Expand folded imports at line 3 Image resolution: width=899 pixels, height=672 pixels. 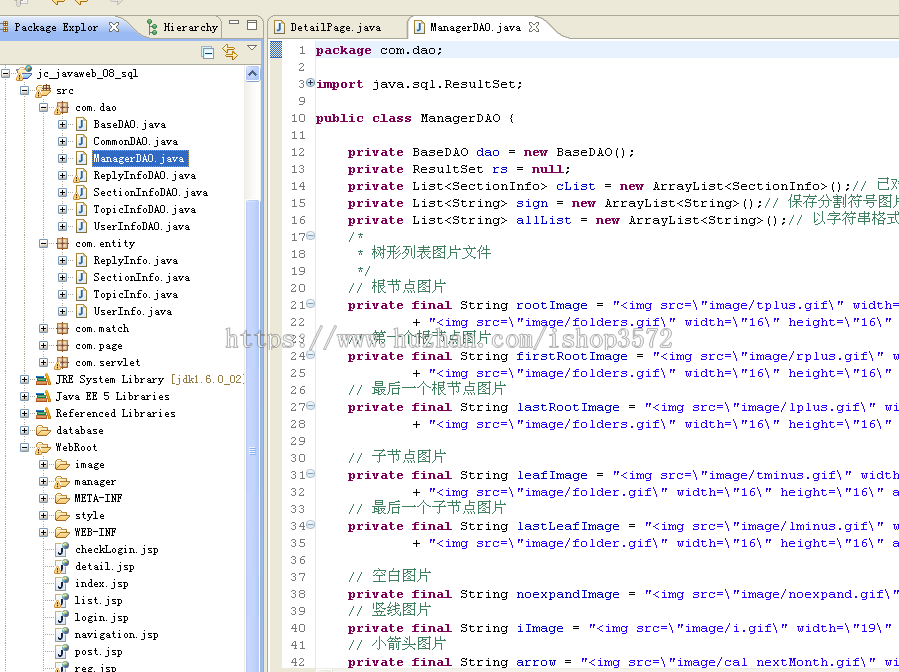(310, 83)
